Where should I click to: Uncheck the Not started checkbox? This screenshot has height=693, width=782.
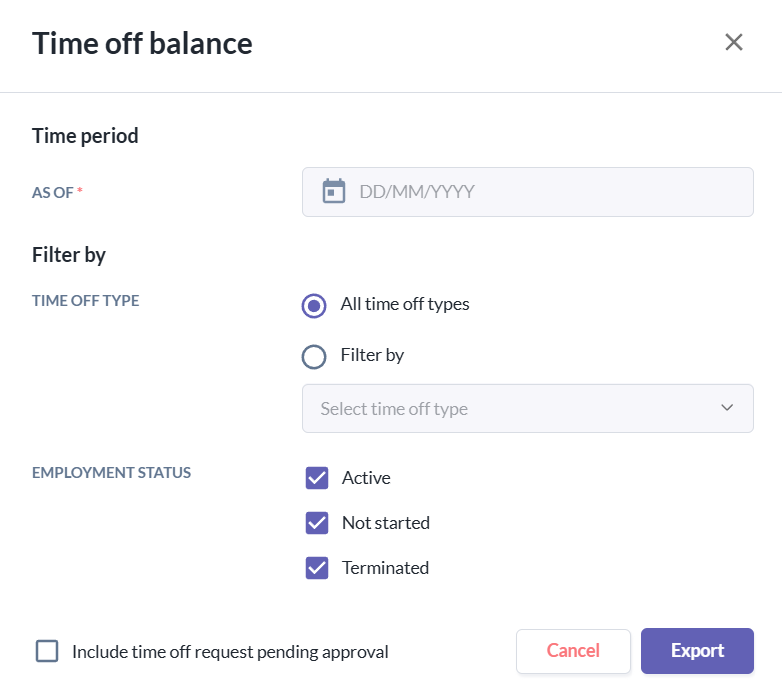point(317,523)
